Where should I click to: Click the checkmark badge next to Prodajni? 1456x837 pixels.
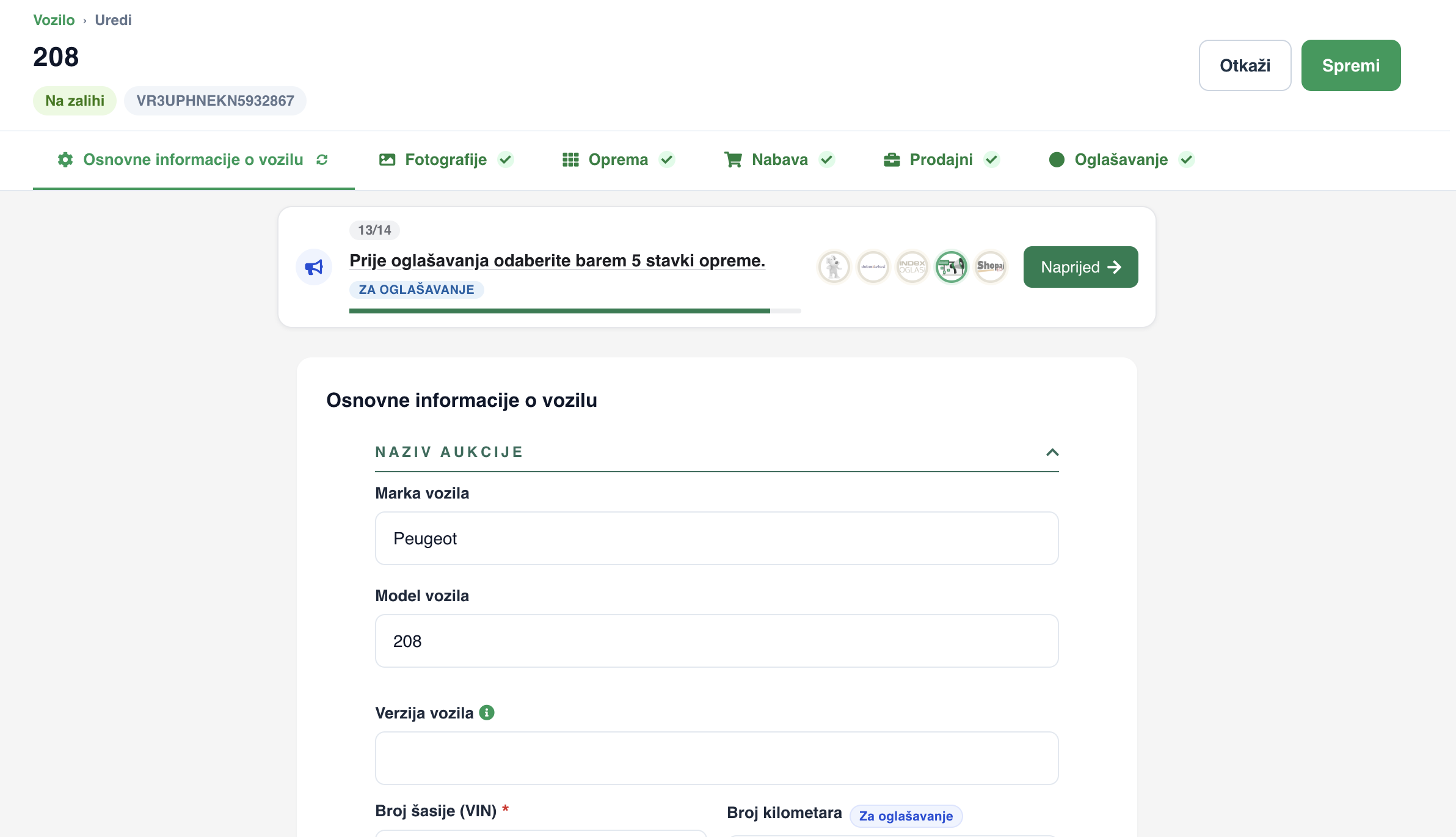tap(991, 159)
